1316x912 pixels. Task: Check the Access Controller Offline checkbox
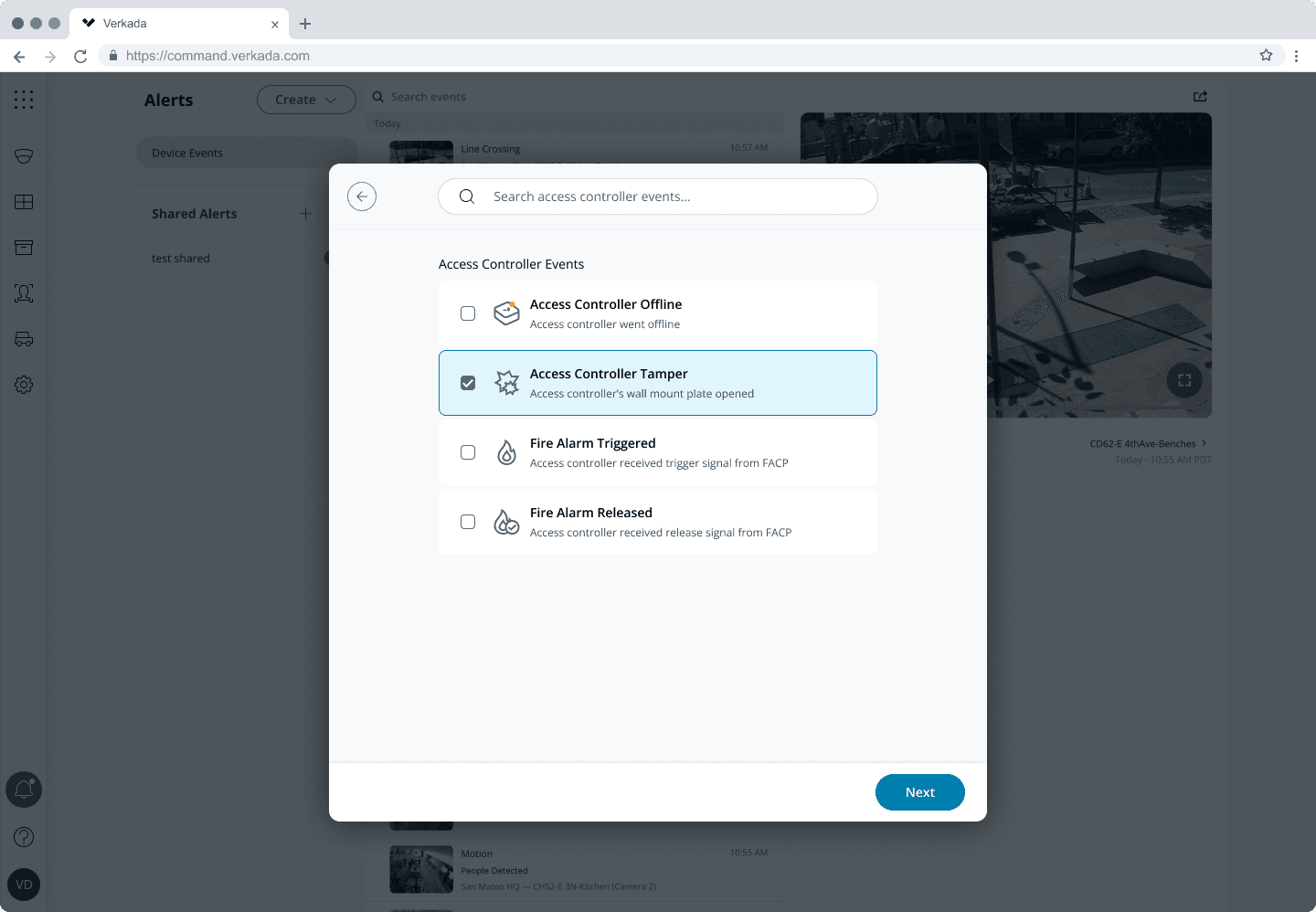click(x=468, y=313)
